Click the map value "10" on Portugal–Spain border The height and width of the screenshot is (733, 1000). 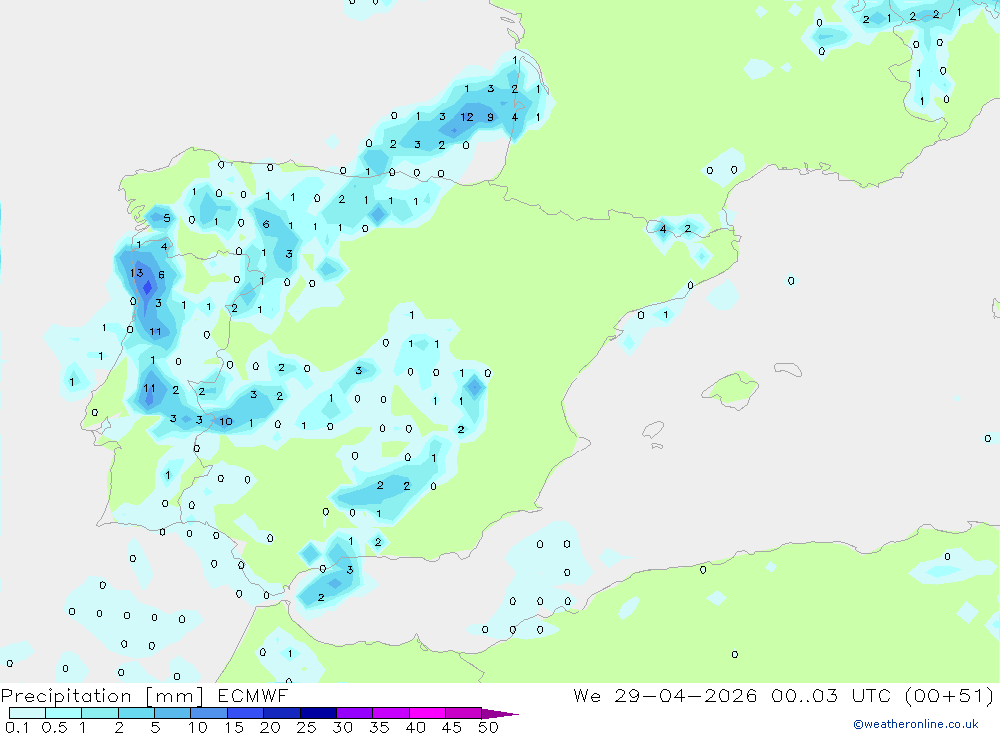(226, 421)
